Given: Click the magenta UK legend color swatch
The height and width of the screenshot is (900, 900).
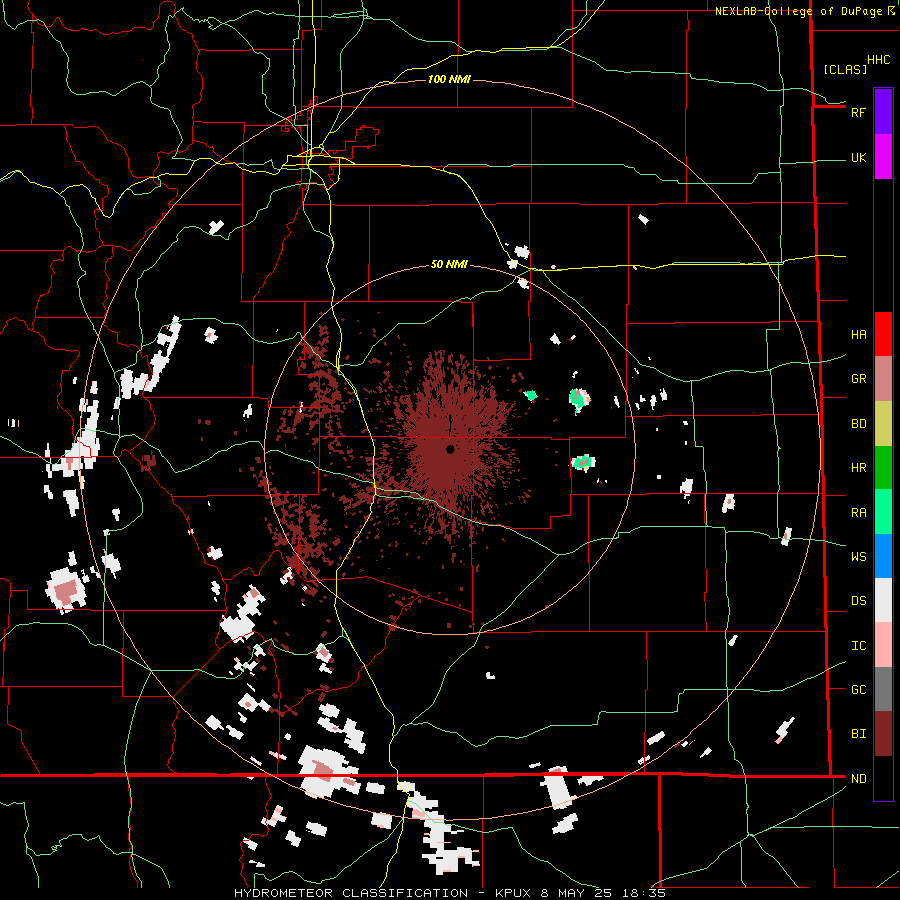Looking at the screenshot, I should [883, 157].
